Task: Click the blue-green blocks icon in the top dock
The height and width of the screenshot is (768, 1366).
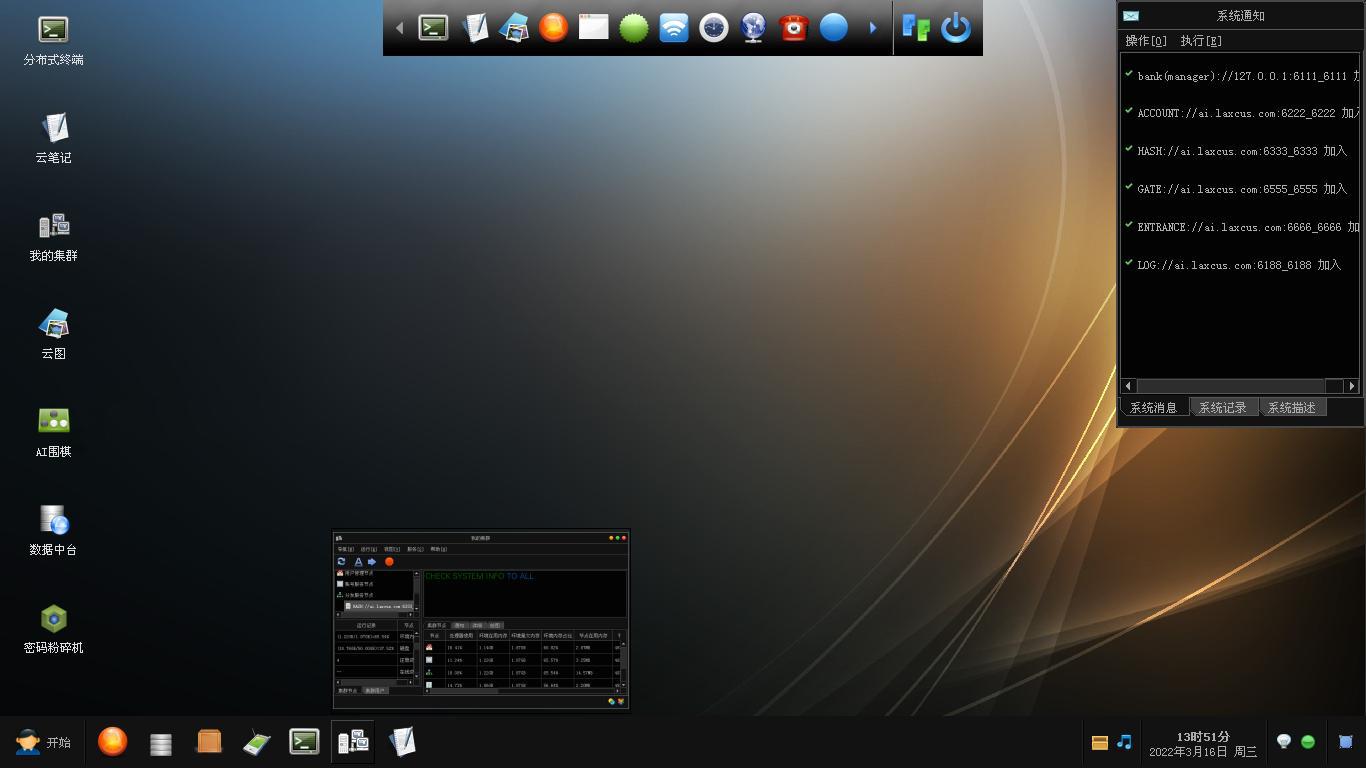Action: 916,28
